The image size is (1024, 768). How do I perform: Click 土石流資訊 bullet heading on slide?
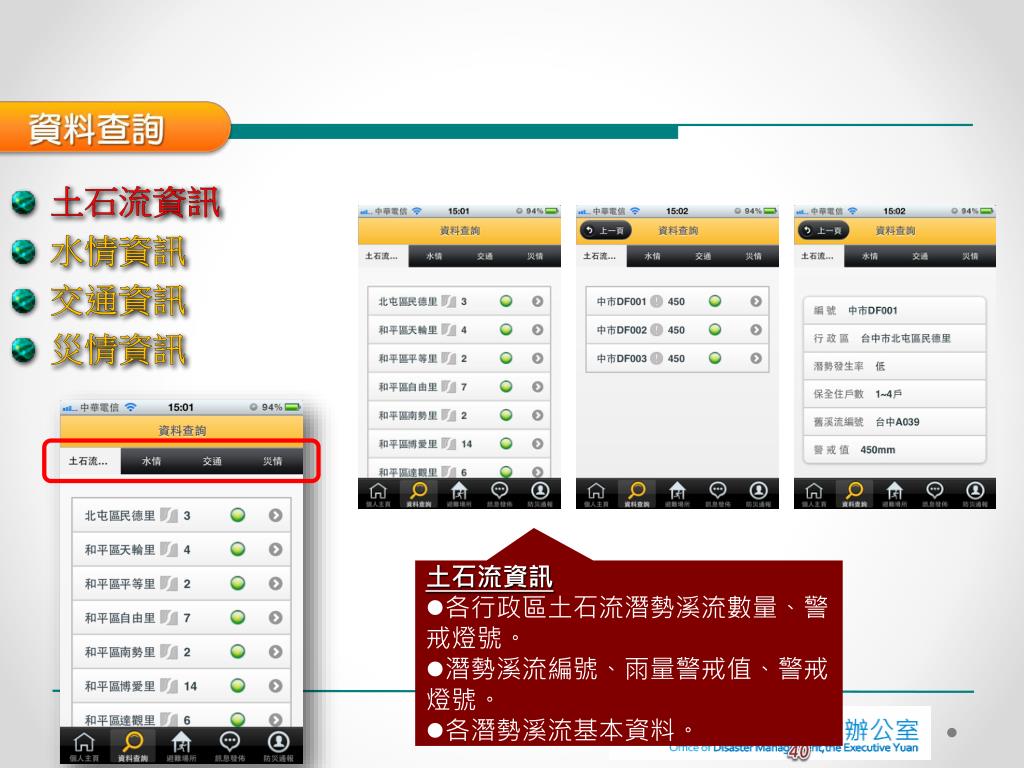tap(136, 202)
